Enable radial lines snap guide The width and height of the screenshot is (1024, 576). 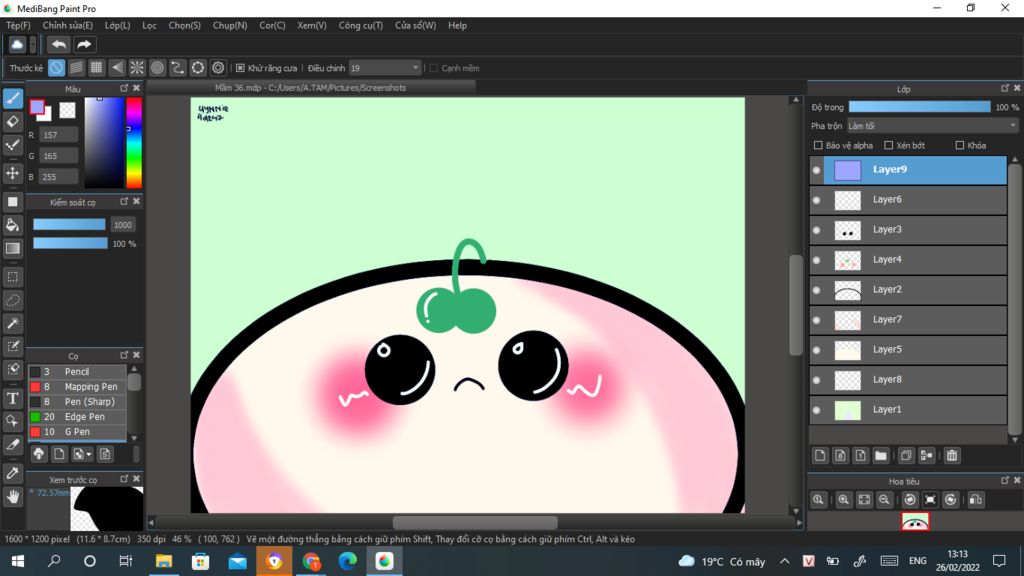pyautogui.click(x=137, y=67)
